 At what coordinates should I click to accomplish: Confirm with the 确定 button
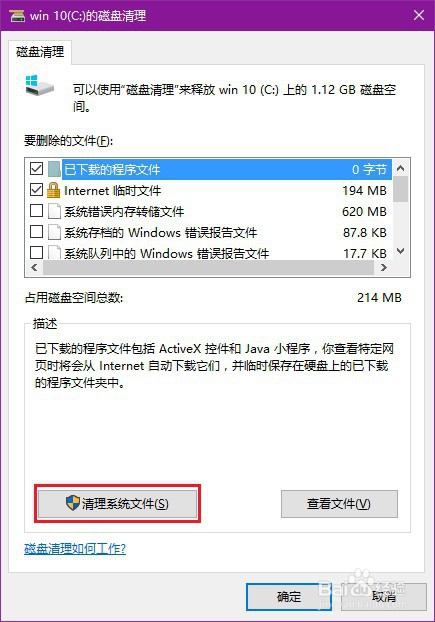point(289,597)
